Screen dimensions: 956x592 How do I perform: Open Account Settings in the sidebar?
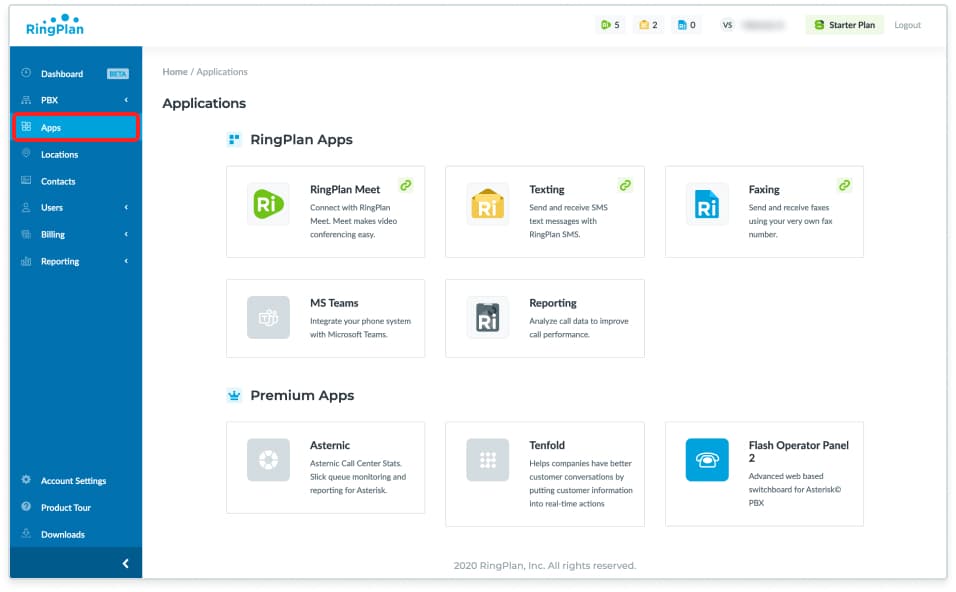tap(76, 480)
